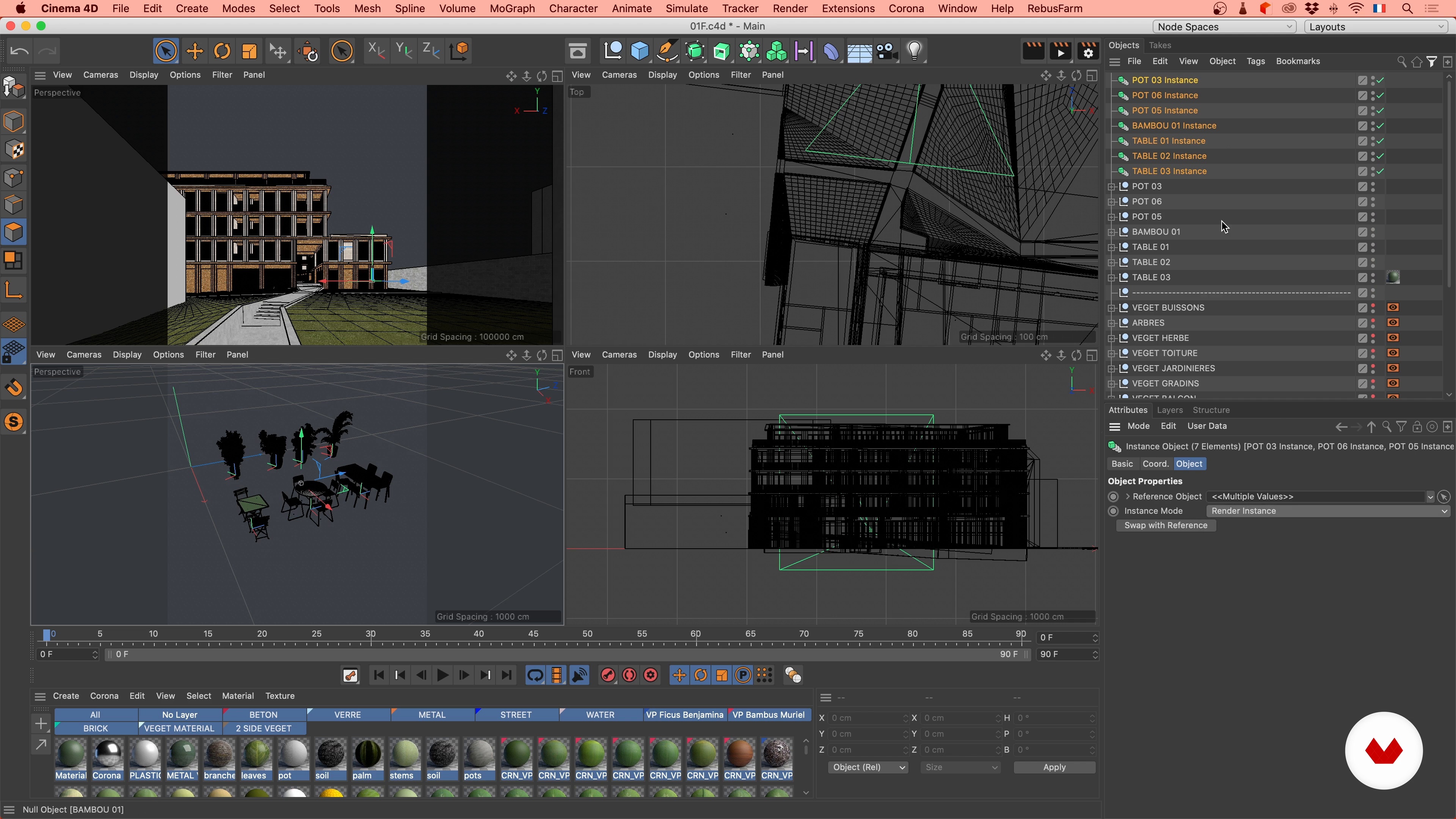1456x819 pixels.
Task: Select the Scale tool
Action: point(249,52)
